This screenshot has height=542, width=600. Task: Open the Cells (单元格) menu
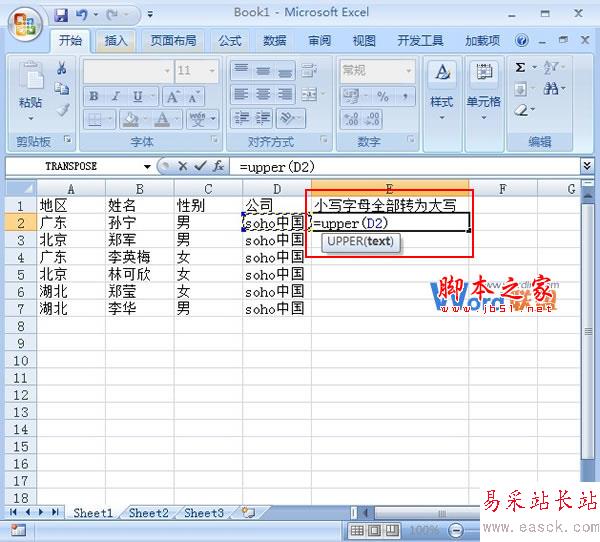(484, 90)
